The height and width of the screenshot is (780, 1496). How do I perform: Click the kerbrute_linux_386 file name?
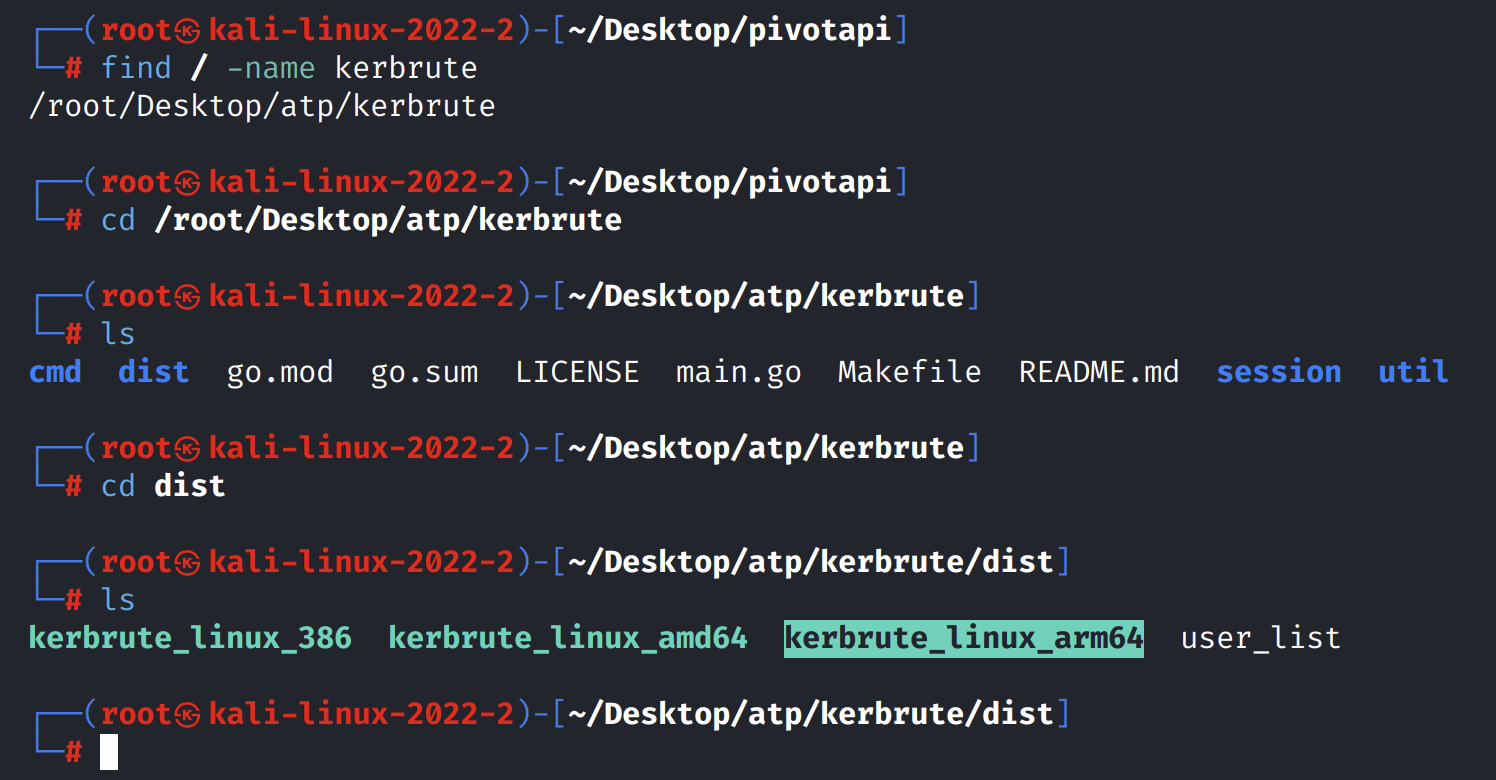tap(190, 638)
